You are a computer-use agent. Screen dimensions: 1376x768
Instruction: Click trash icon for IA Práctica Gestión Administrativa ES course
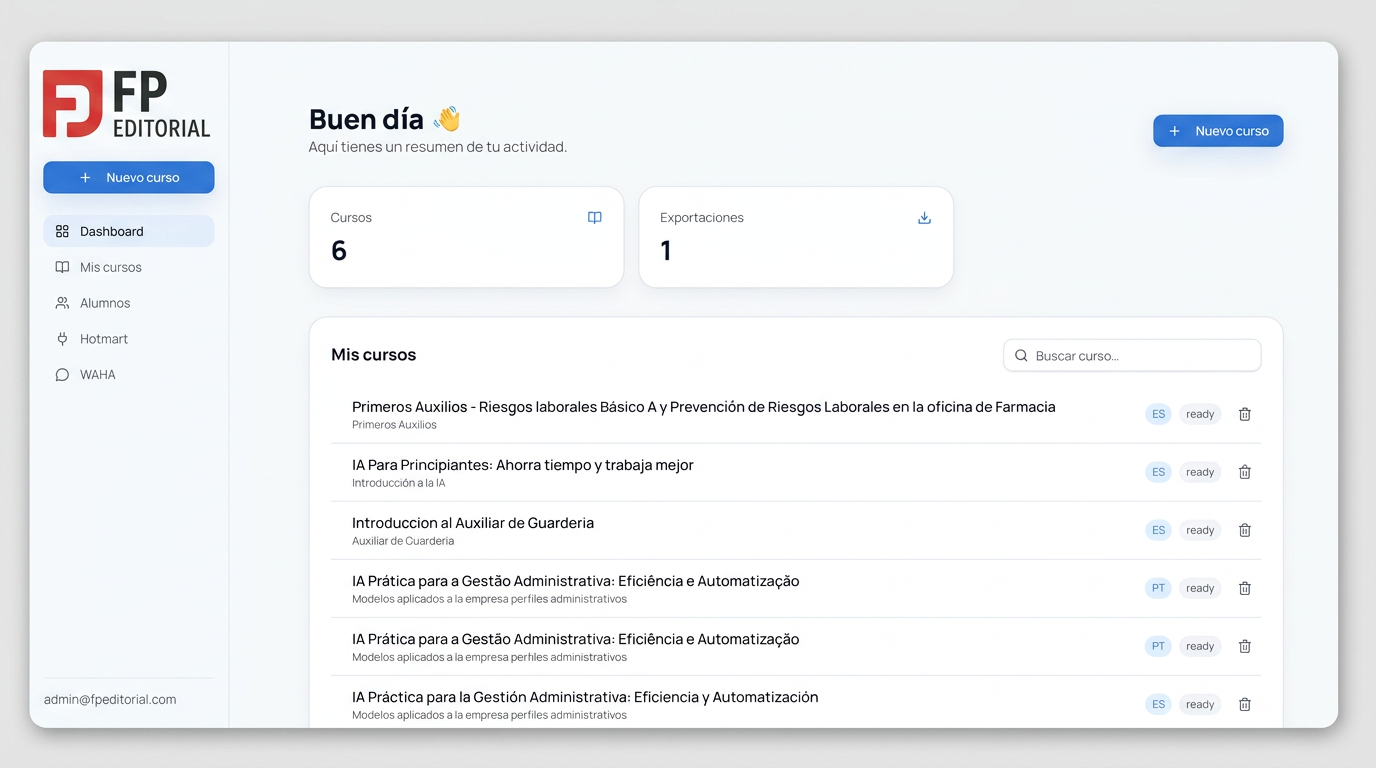point(1245,704)
